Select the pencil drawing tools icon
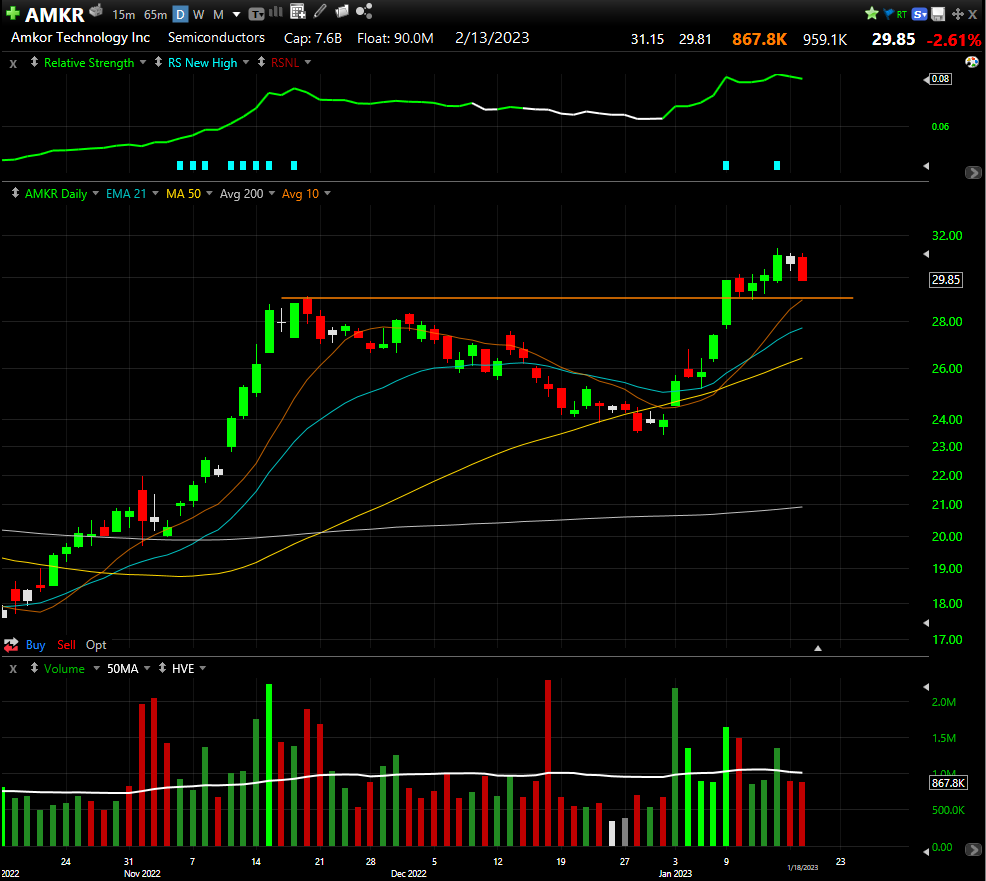This screenshot has width=986, height=881. point(320,11)
